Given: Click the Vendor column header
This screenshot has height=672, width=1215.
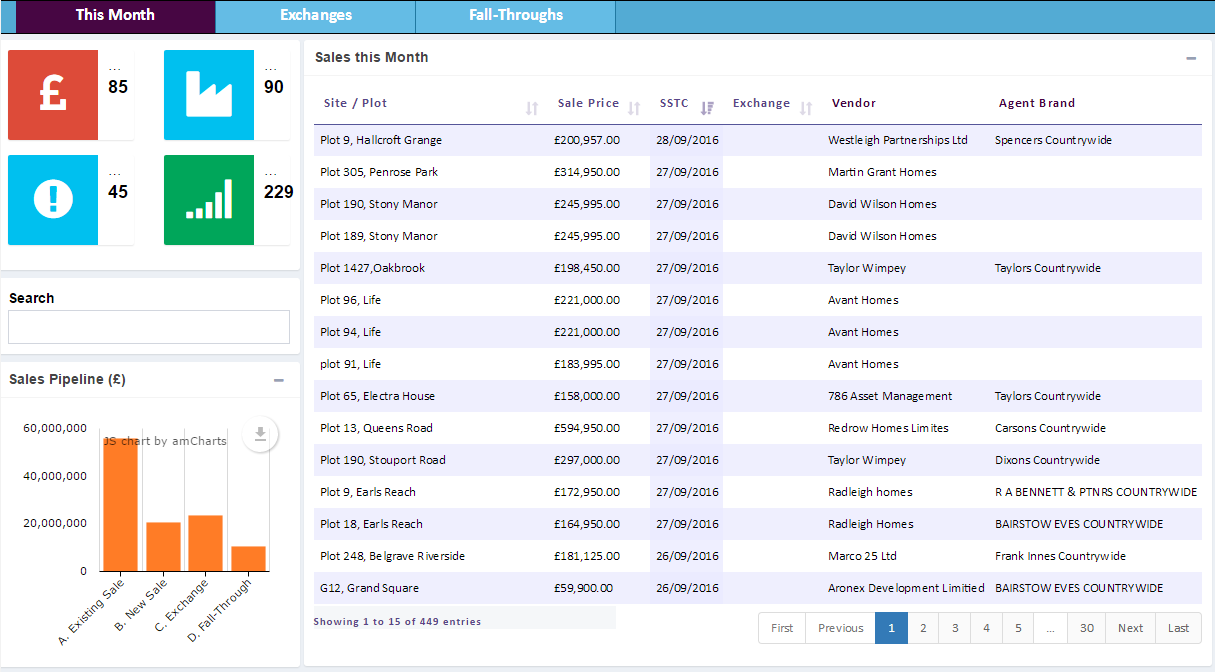Looking at the screenshot, I should [x=853, y=103].
